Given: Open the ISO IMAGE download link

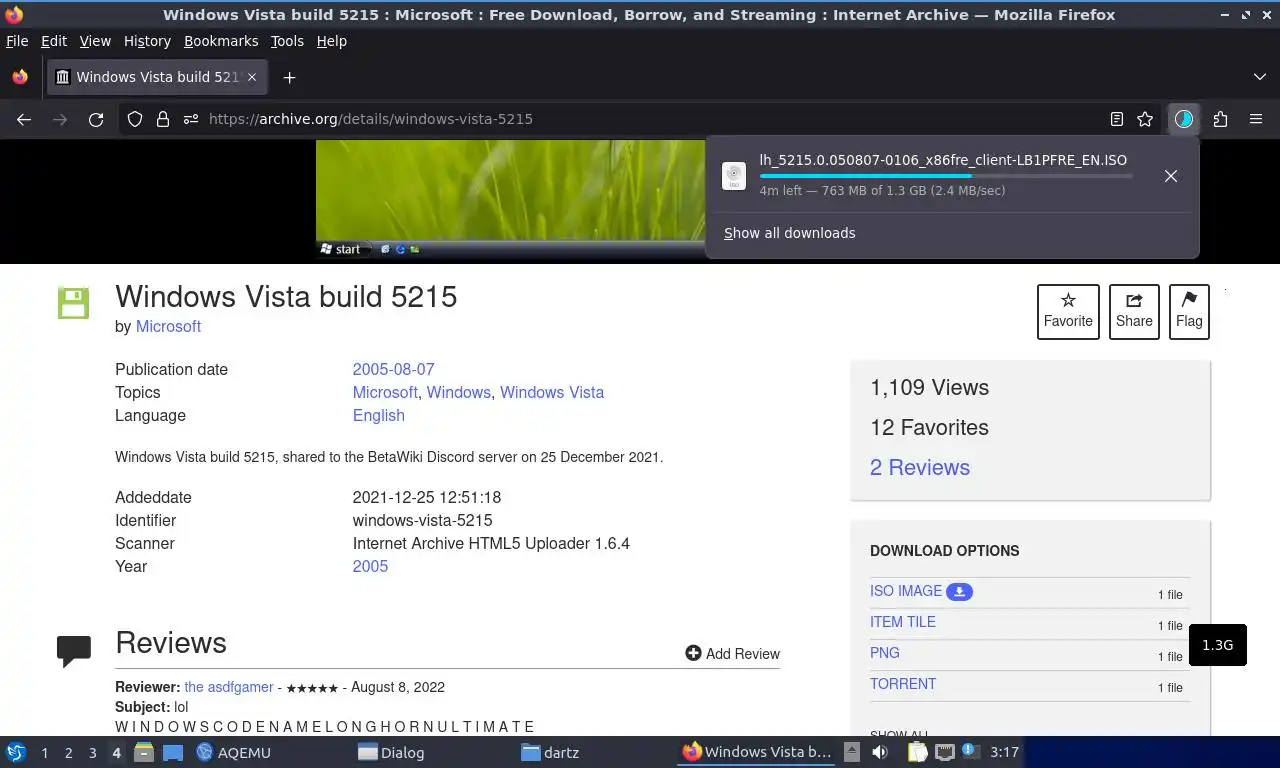Looking at the screenshot, I should click(x=906, y=591).
